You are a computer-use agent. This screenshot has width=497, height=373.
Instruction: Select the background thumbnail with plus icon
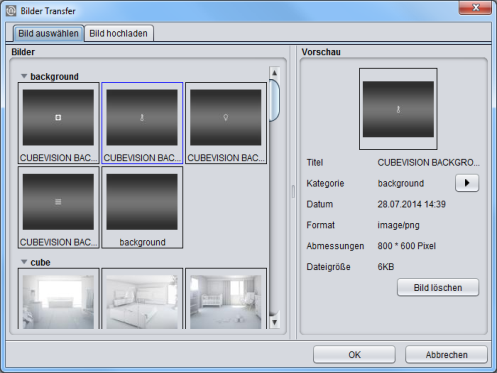(x=59, y=123)
